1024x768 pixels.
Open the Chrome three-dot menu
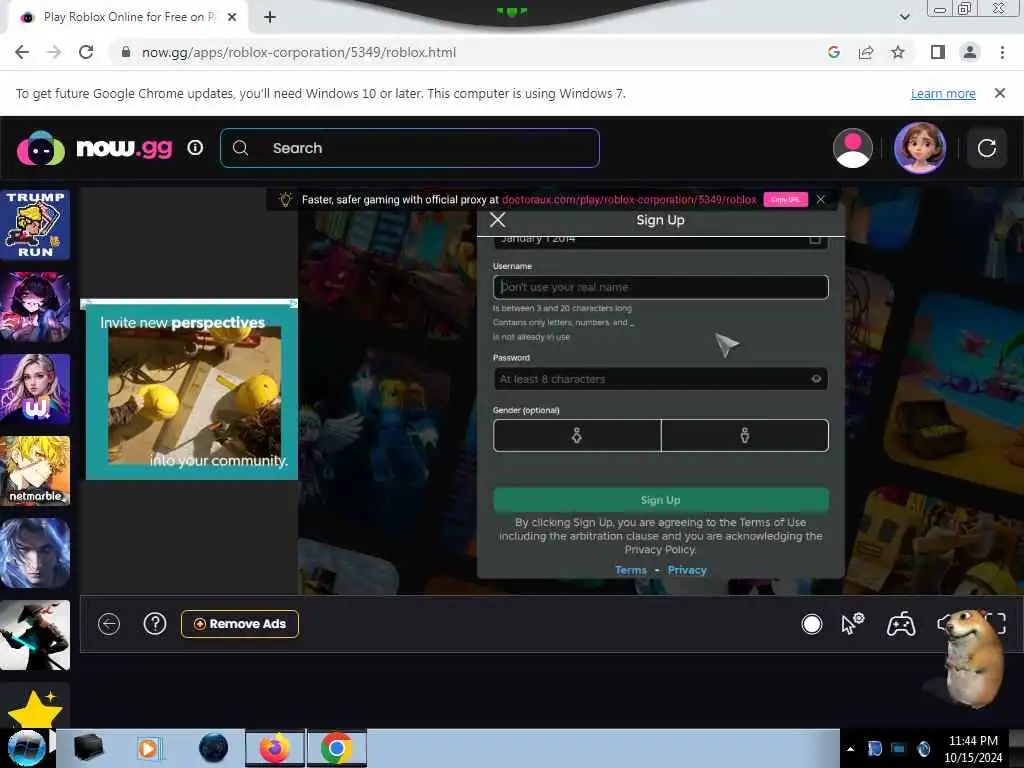(x=1002, y=52)
